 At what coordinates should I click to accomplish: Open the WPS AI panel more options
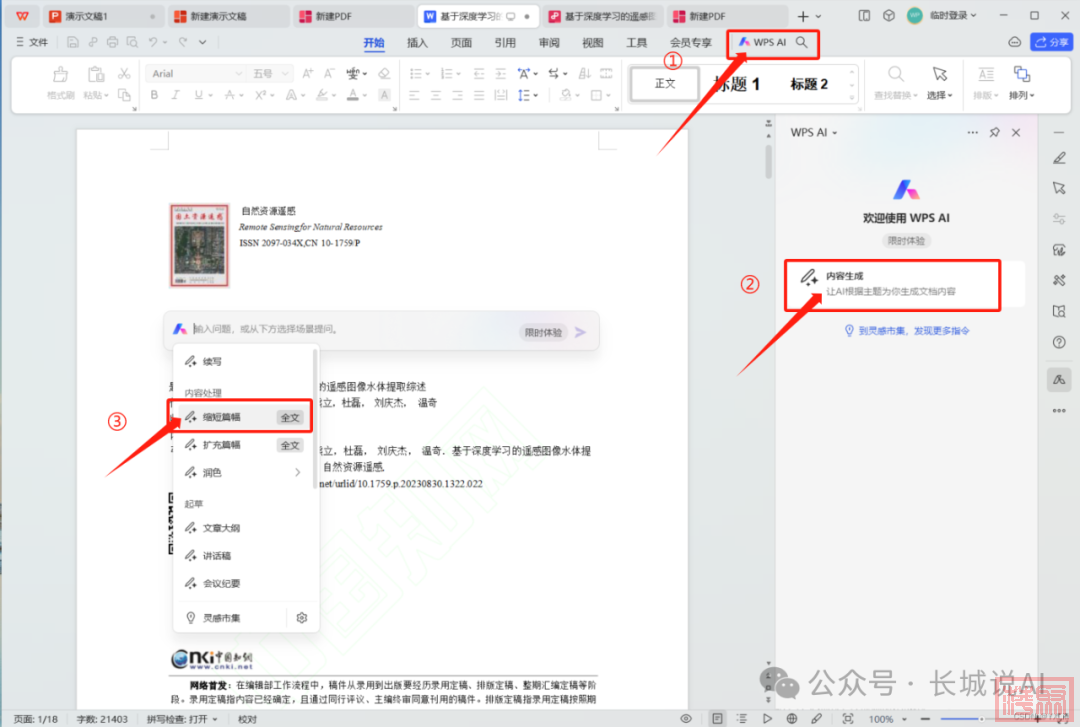[972, 132]
